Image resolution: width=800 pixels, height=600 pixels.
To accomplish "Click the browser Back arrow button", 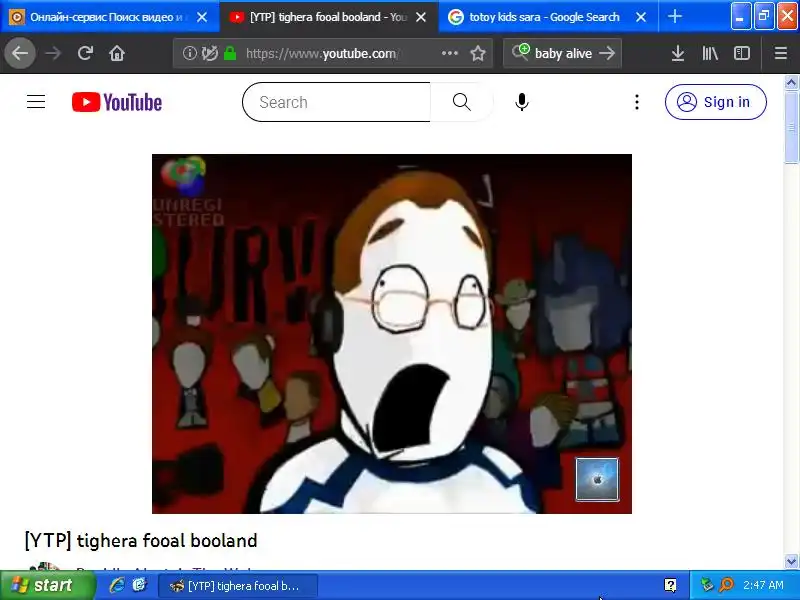I will [20, 53].
